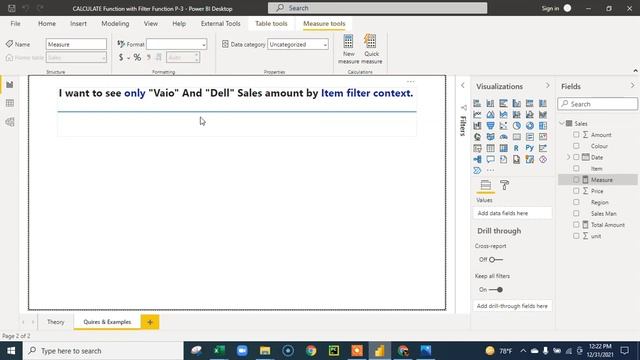640x360 pixels.
Task: Click the New measure button
Action: 349,49
